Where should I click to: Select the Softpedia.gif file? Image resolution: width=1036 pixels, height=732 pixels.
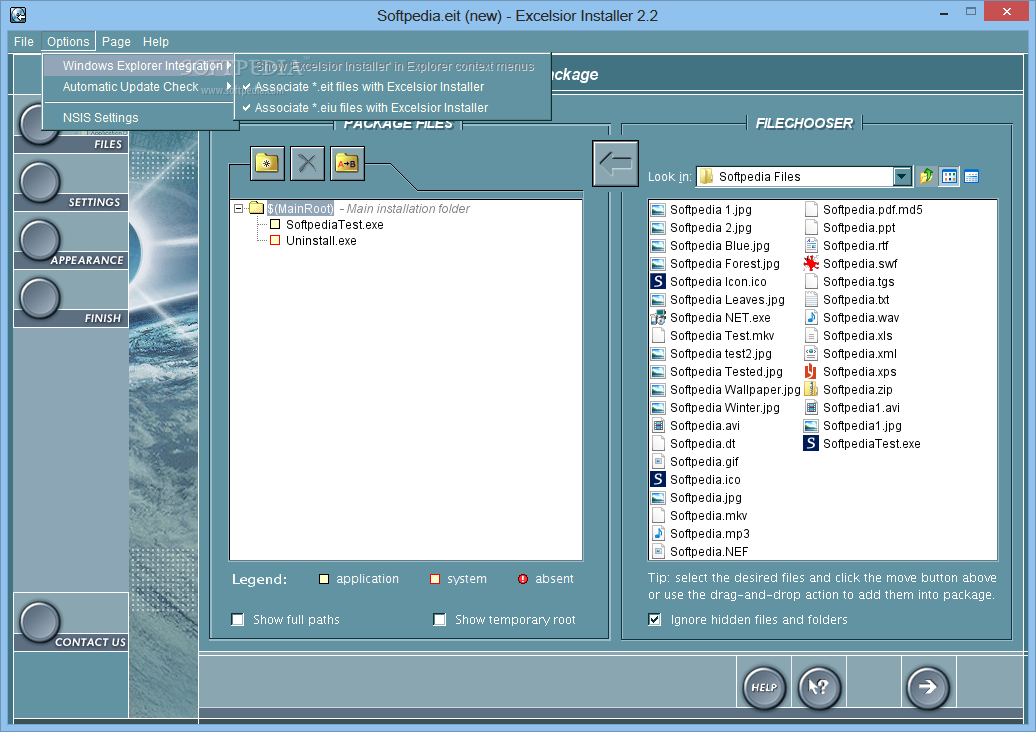(x=696, y=461)
